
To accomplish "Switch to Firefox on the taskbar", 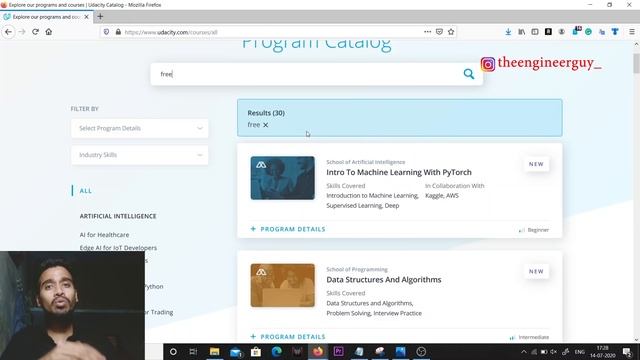I will coord(318,351).
